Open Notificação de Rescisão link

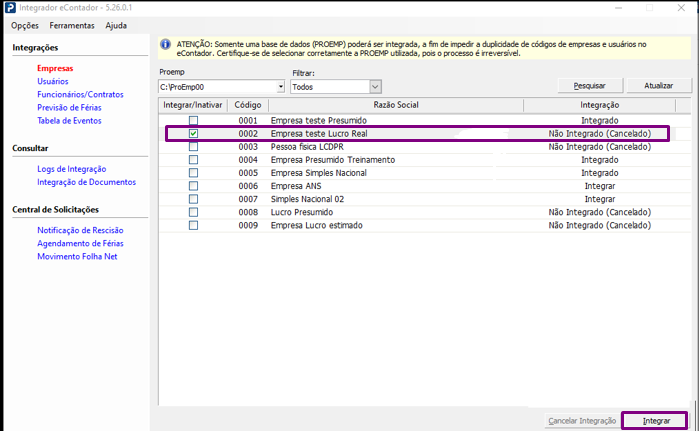78,230
